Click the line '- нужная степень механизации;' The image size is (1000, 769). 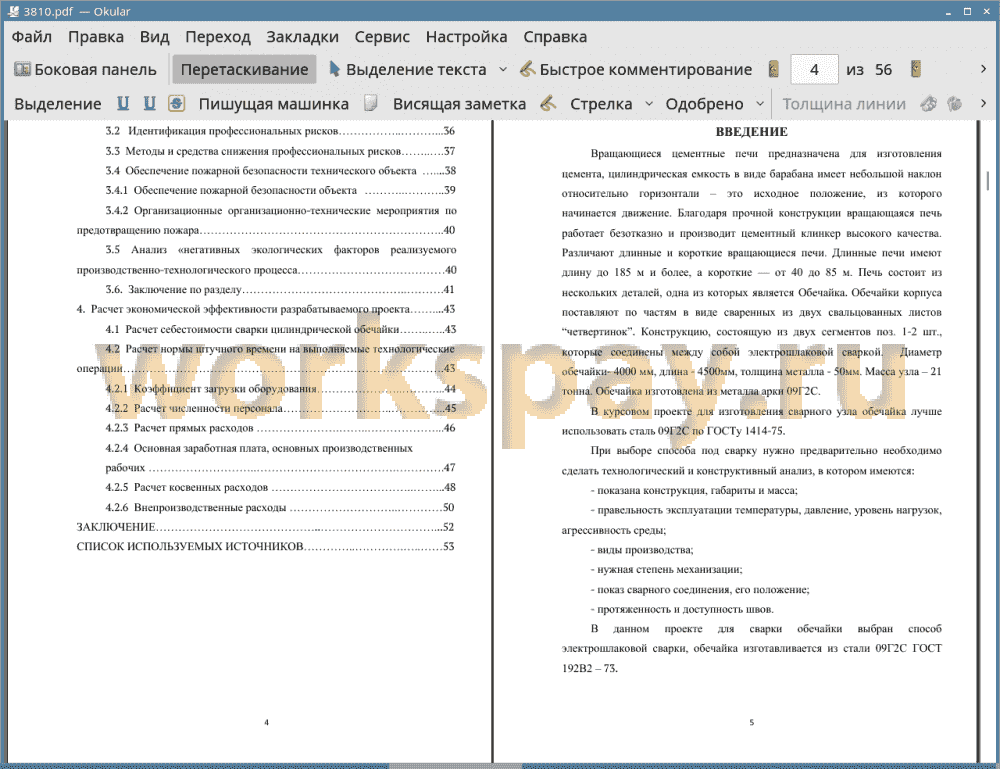pyautogui.click(x=666, y=569)
